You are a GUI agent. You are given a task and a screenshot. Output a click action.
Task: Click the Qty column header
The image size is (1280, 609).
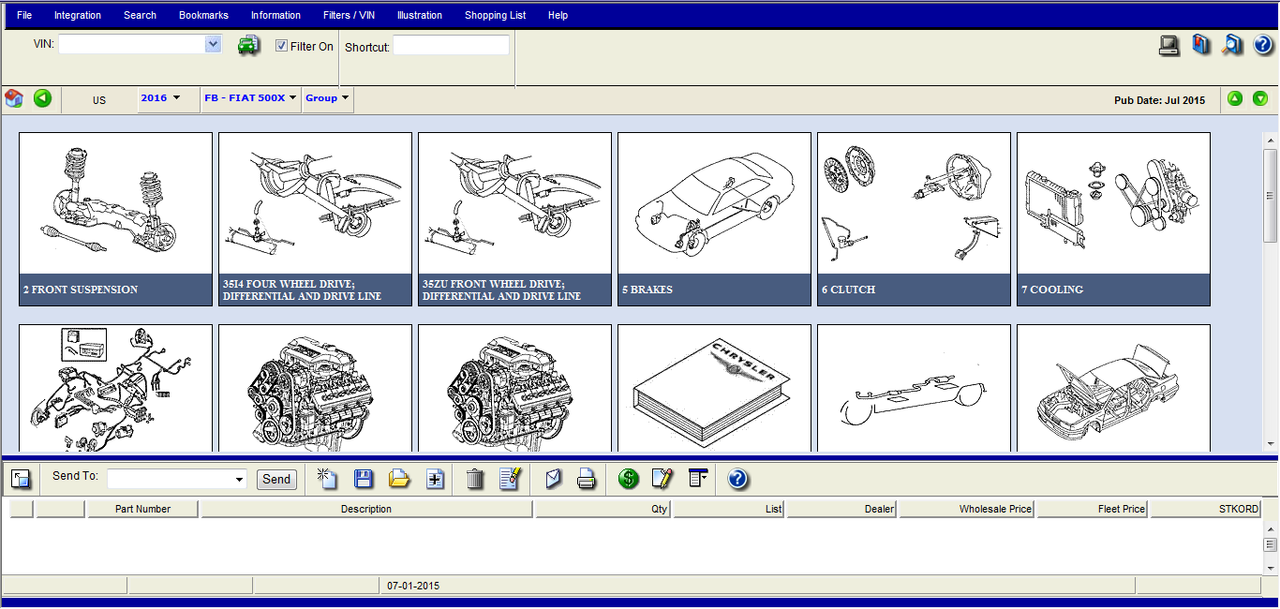tap(604, 509)
